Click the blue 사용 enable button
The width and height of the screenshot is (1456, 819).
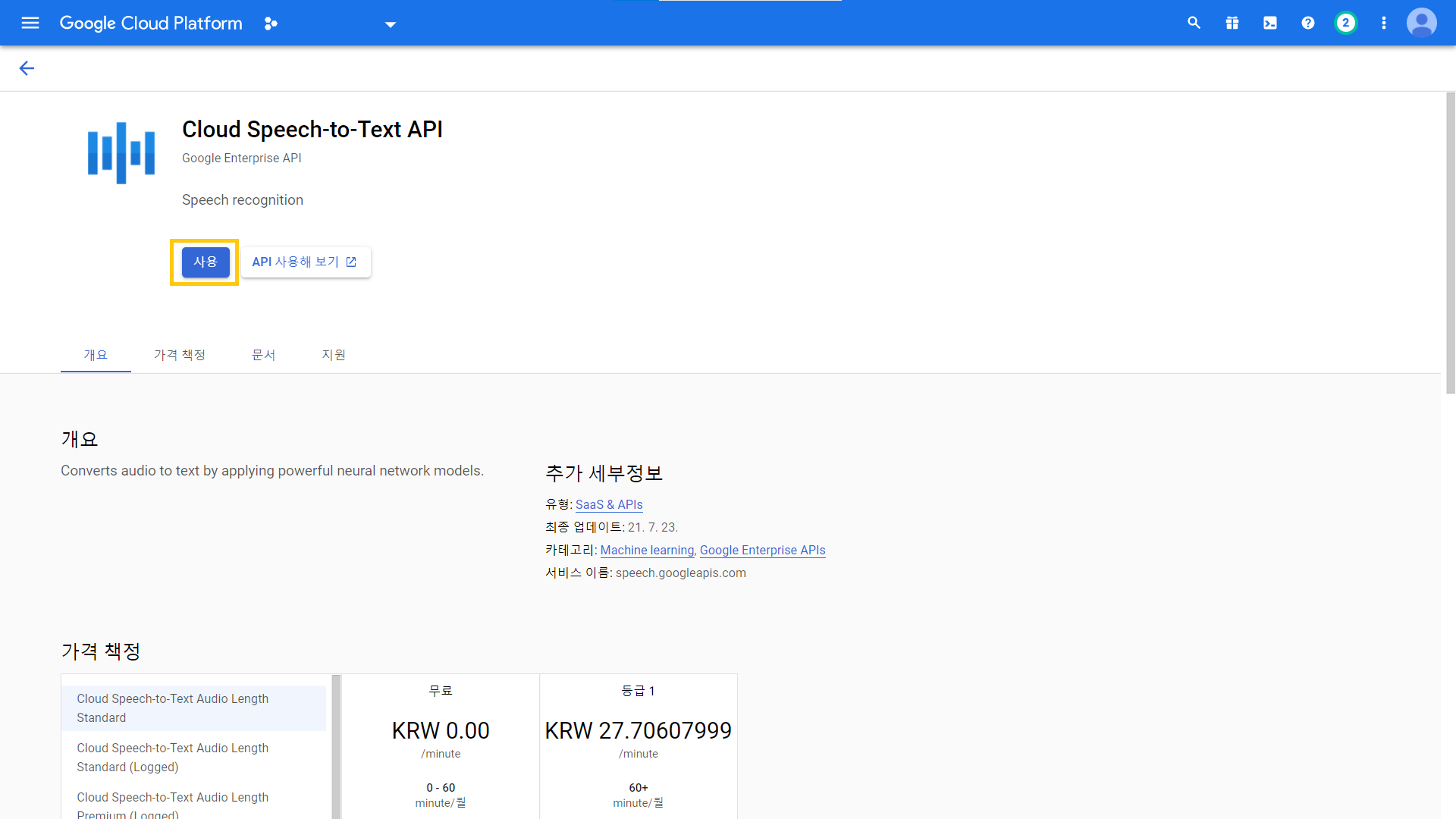coord(205,262)
